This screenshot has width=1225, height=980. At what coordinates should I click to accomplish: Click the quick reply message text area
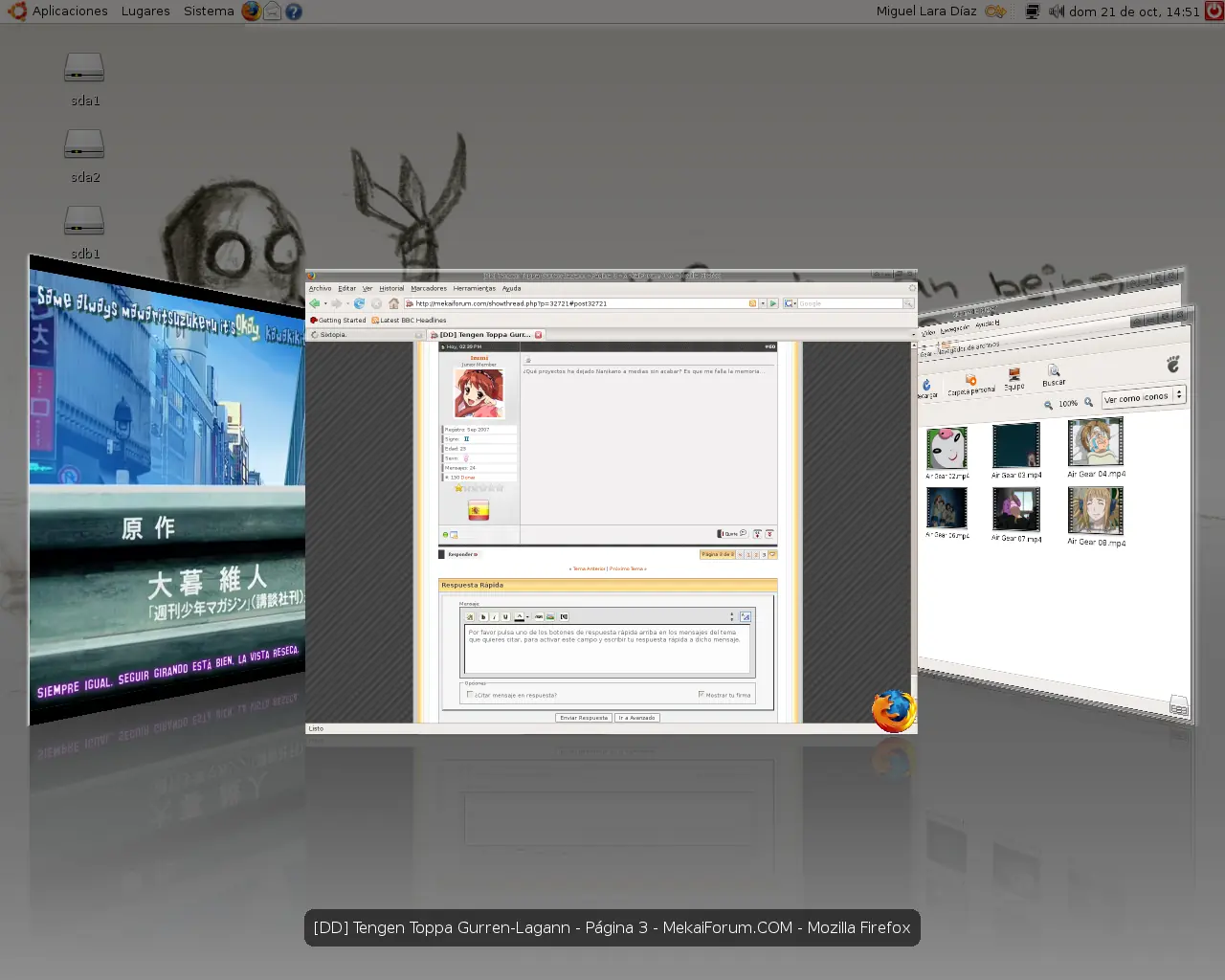coord(607,649)
